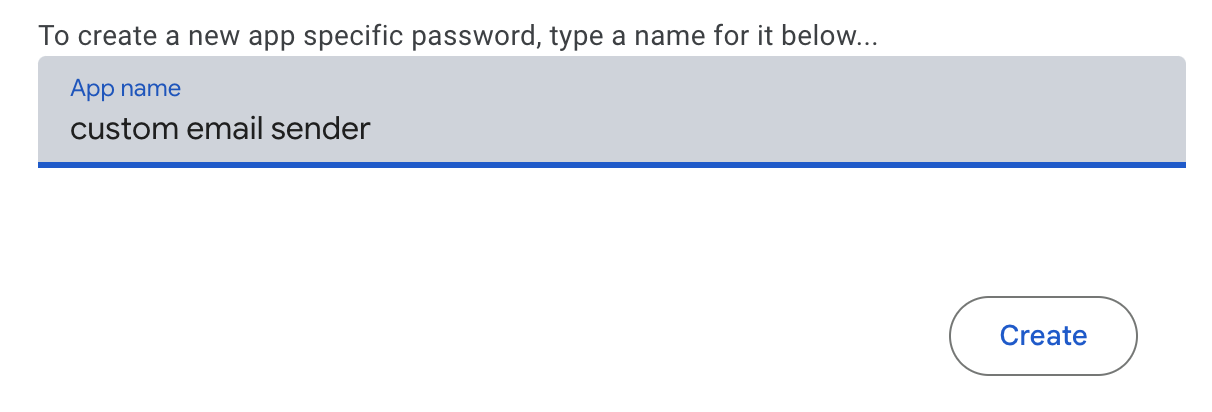Image resolution: width=1212 pixels, height=412 pixels.
Task: Place cursor after "custom email sender" text
Action: [372, 129]
